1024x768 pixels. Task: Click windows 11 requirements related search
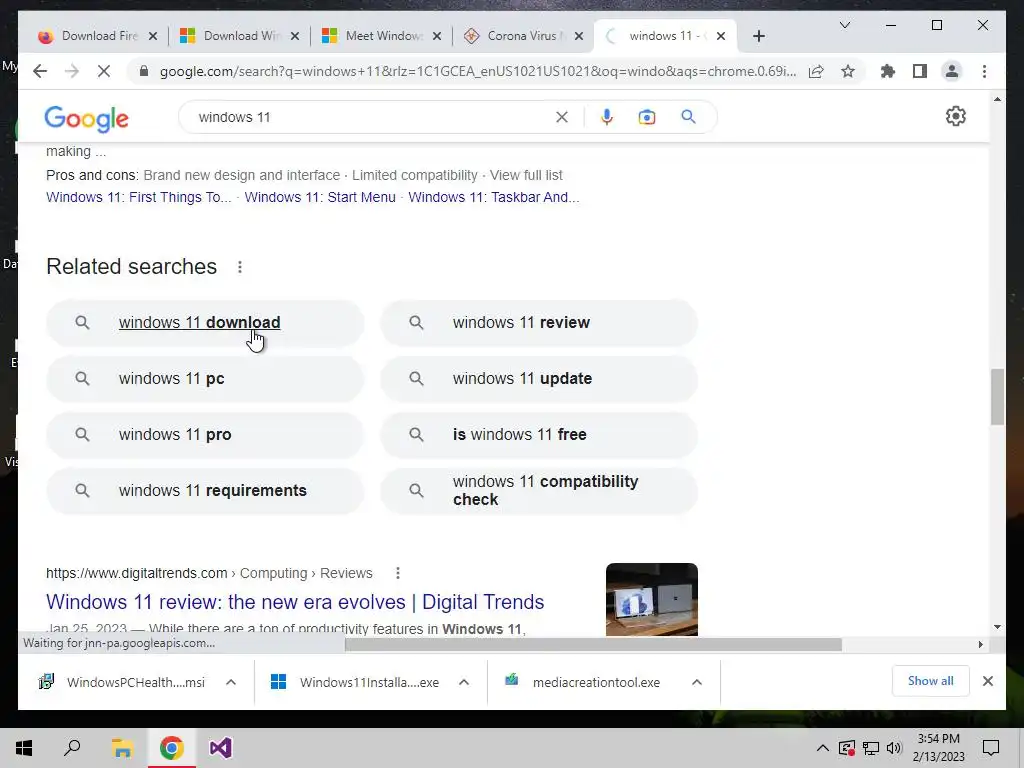point(205,491)
